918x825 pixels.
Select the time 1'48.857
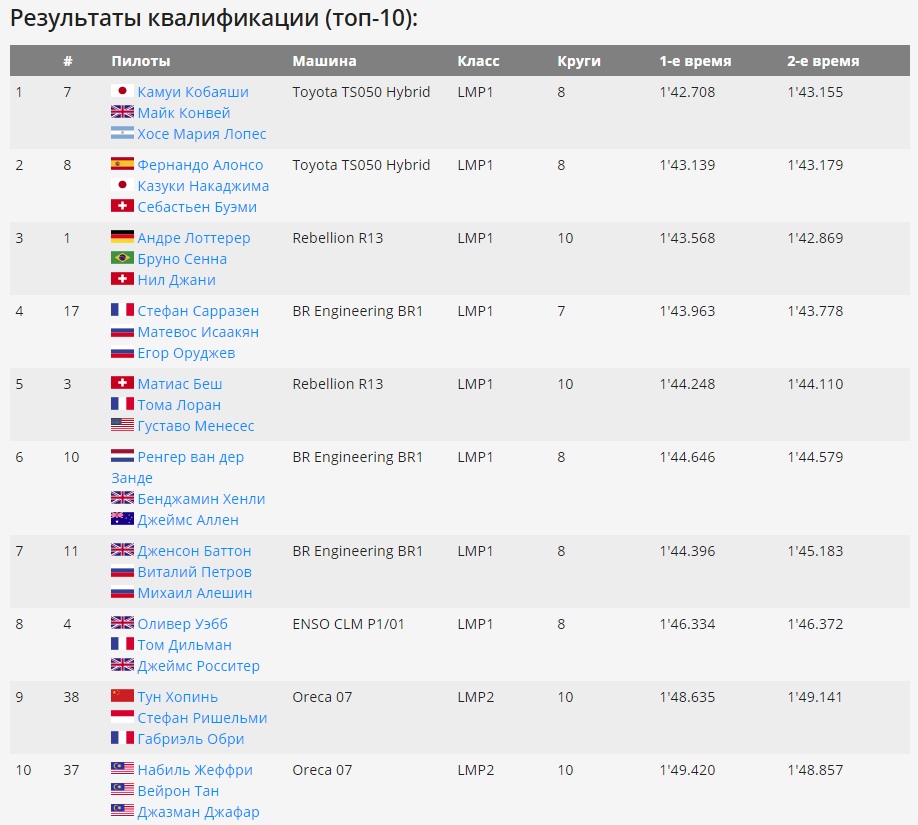click(x=815, y=770)
